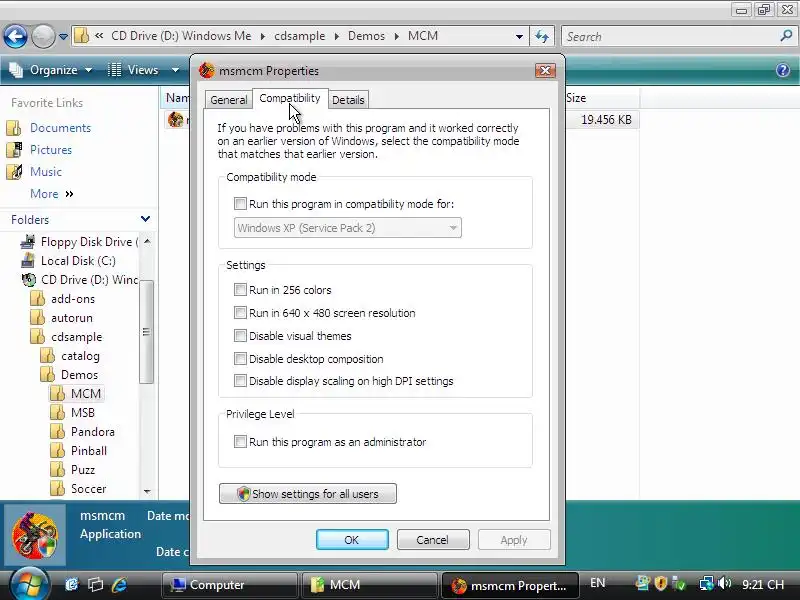Click the MCM folder icon in tree

tap(58, 393)
